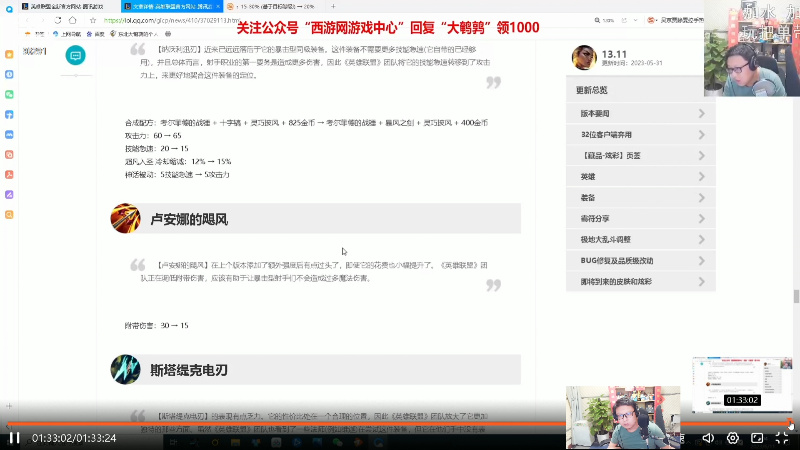Screen dimensions: 800x450
Task: Click the browser home icon
Action: pyautogui.click(x=72, y=20)
